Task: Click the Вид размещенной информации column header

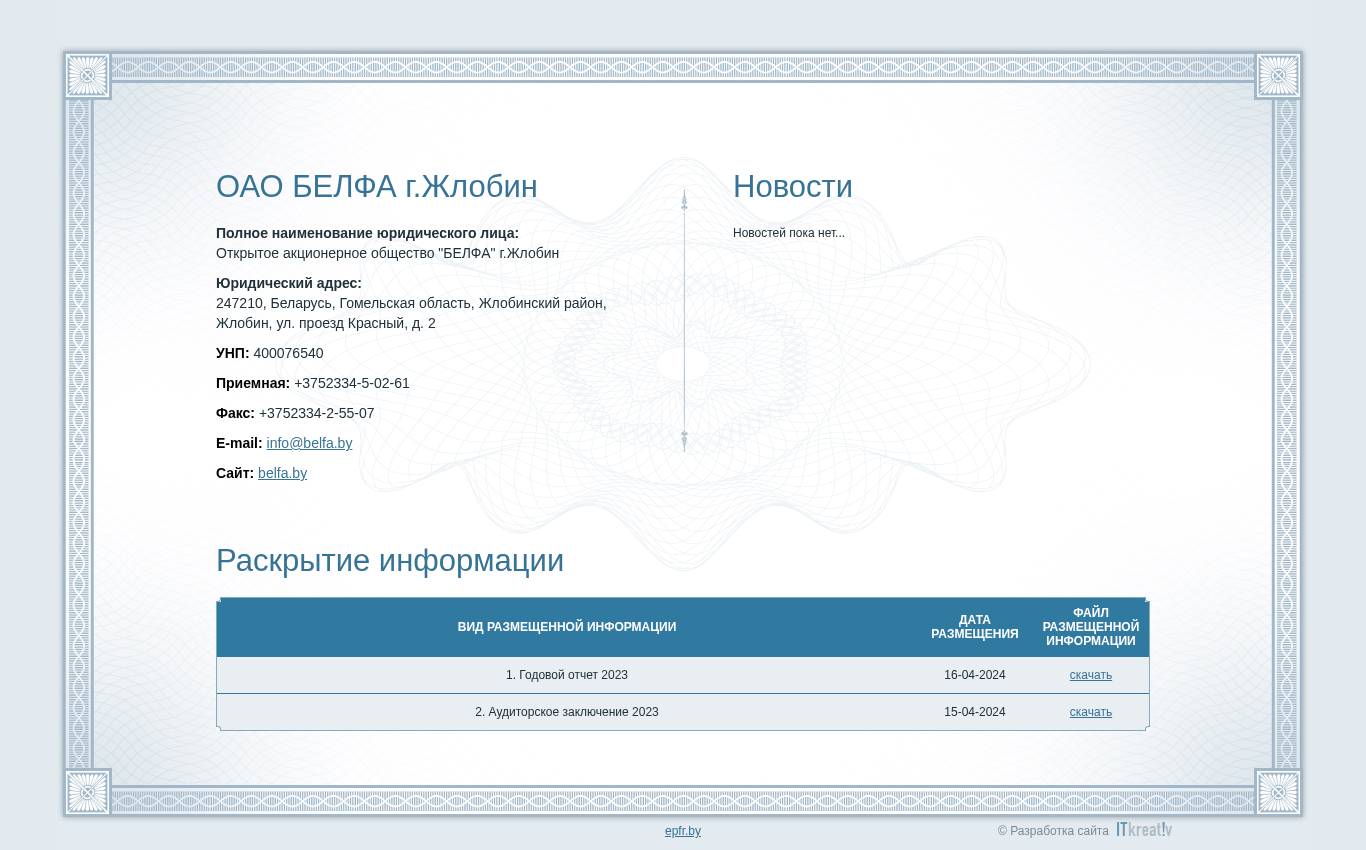Action: pos(567,627)
